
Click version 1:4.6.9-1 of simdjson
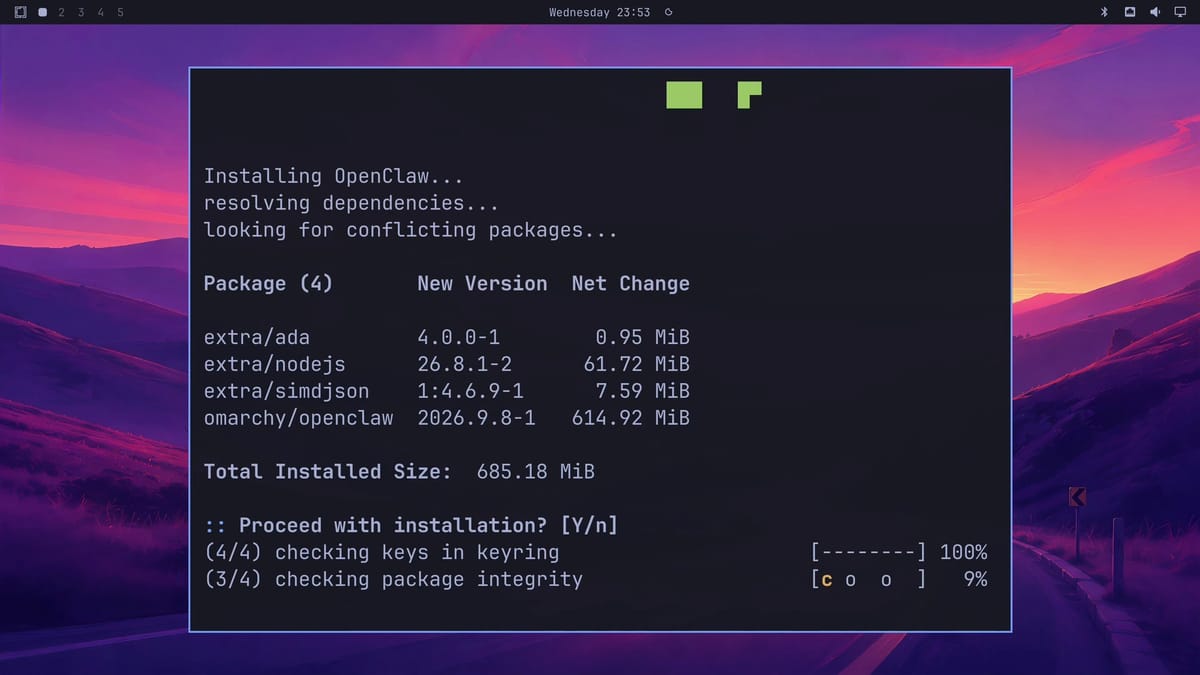(470, 391)
